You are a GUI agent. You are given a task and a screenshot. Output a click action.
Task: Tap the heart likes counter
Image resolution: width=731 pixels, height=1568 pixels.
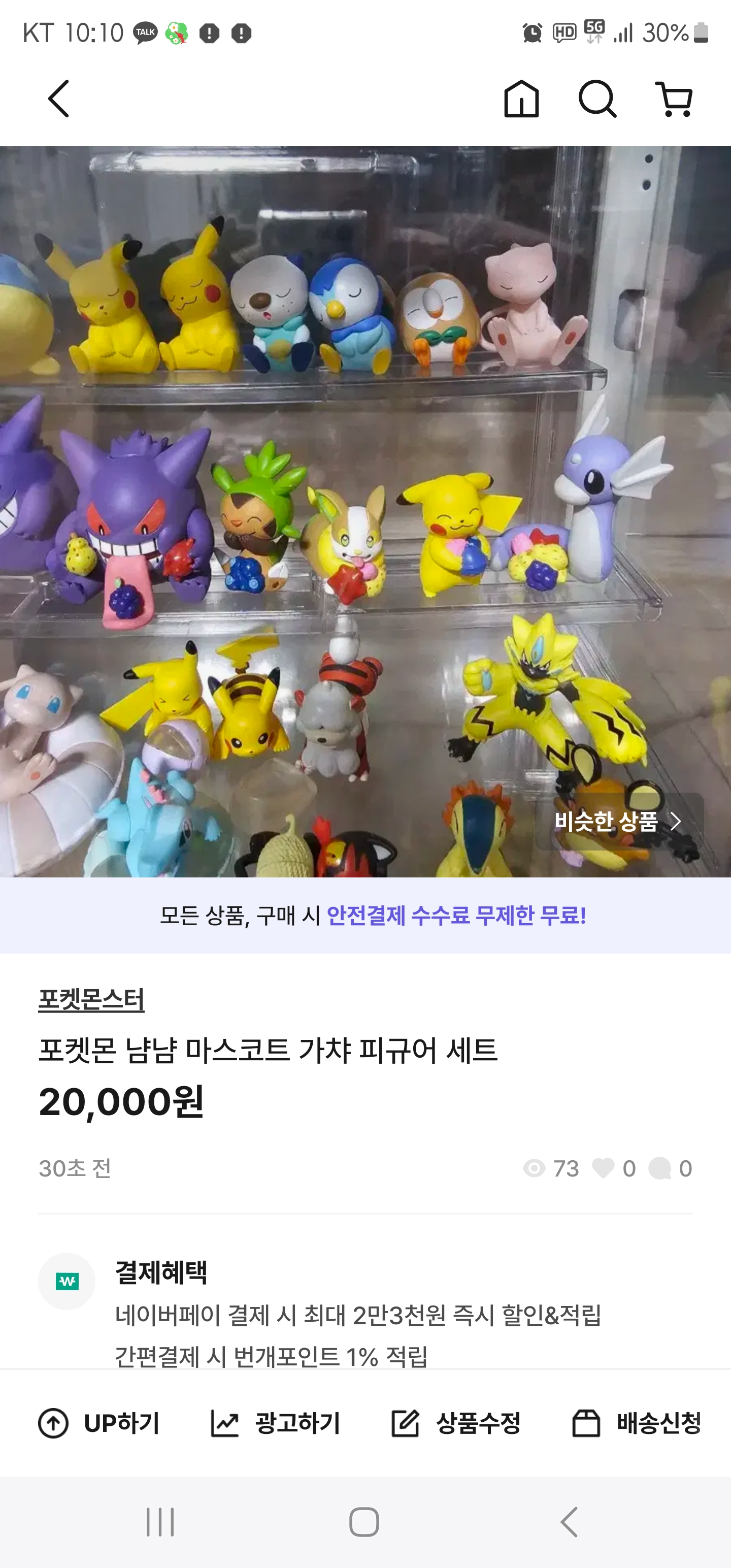[614, 1168]
